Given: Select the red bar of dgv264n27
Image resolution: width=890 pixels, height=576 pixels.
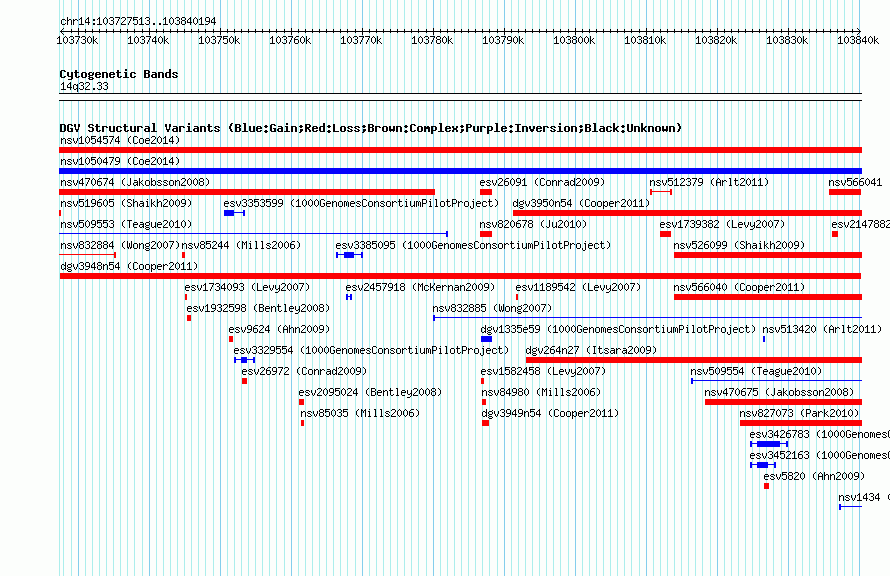Looking at the screenshot, I should coord(694,360).
